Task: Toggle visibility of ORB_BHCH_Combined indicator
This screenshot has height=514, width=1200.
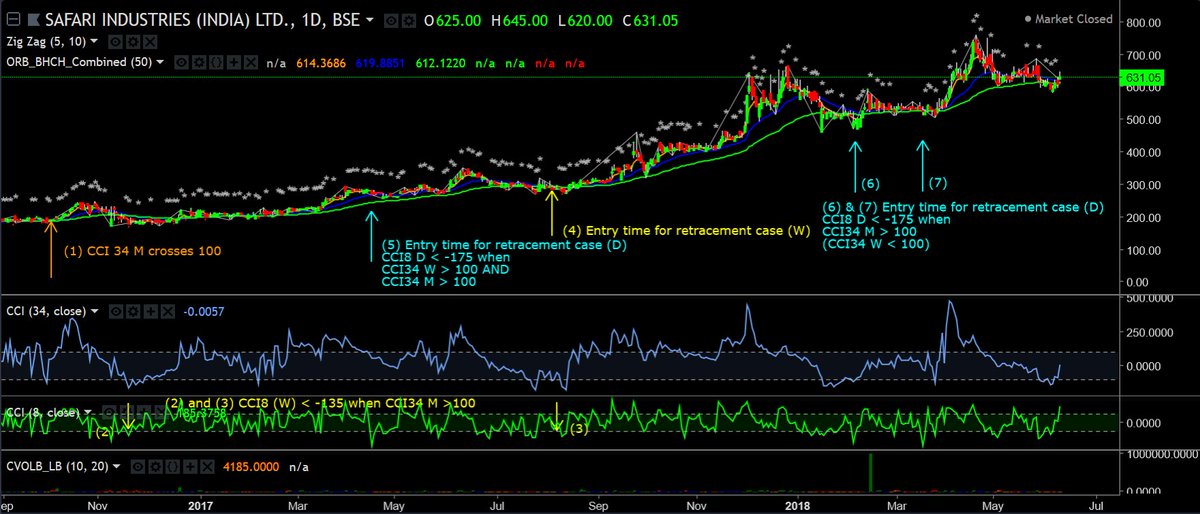Action: point(182,62)
